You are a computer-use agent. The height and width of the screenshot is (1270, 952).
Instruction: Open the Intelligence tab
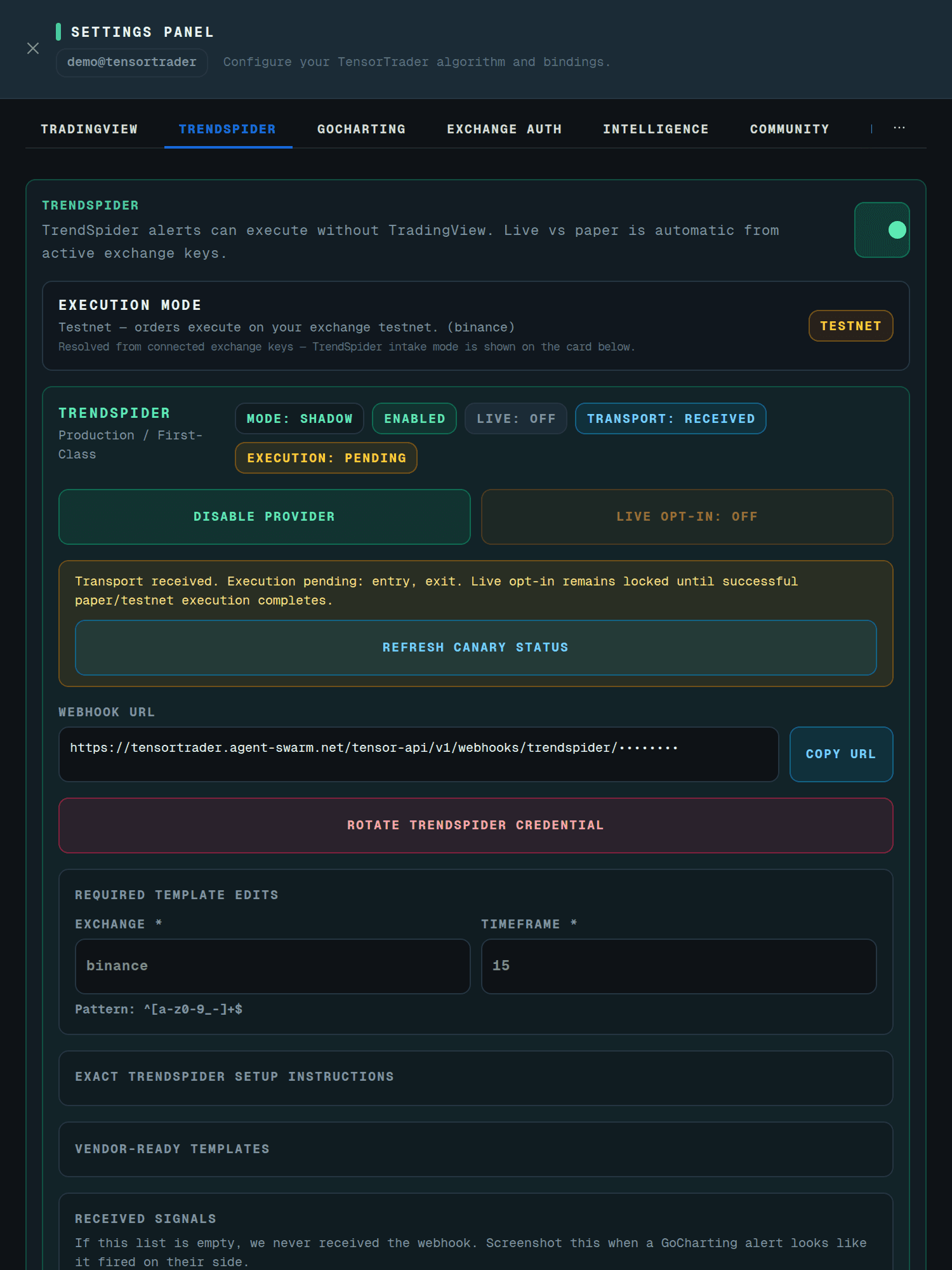tap(656, 129)
